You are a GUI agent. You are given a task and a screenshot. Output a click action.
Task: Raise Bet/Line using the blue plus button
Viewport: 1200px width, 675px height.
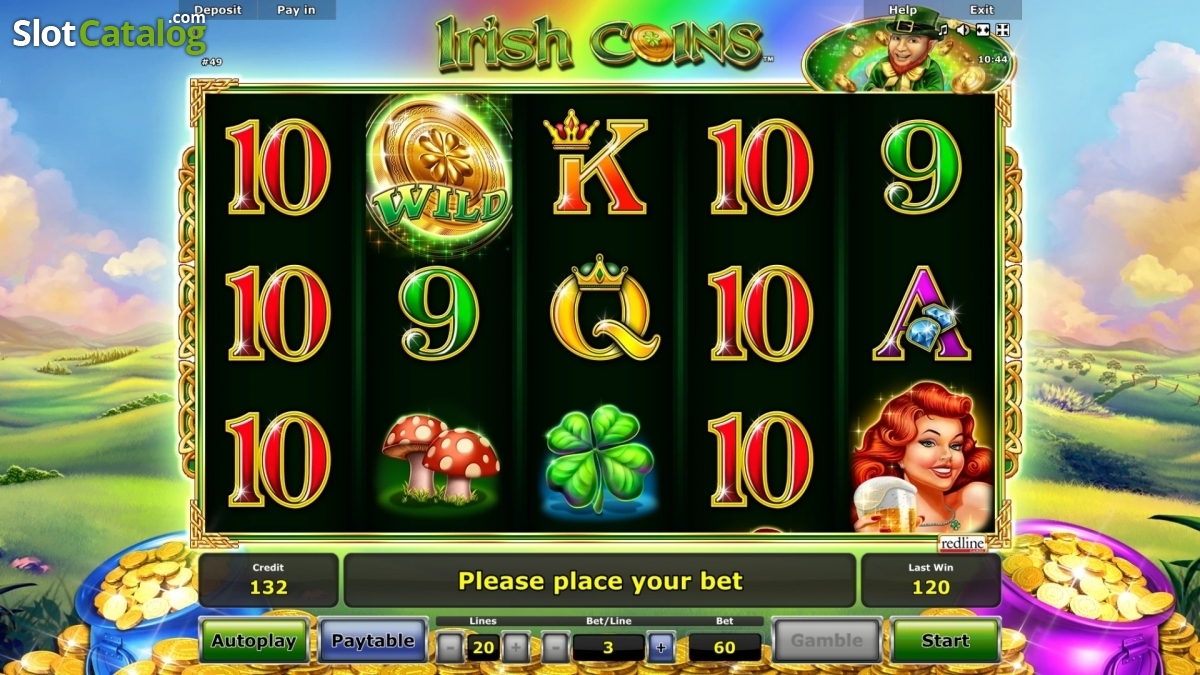(661, 647)
